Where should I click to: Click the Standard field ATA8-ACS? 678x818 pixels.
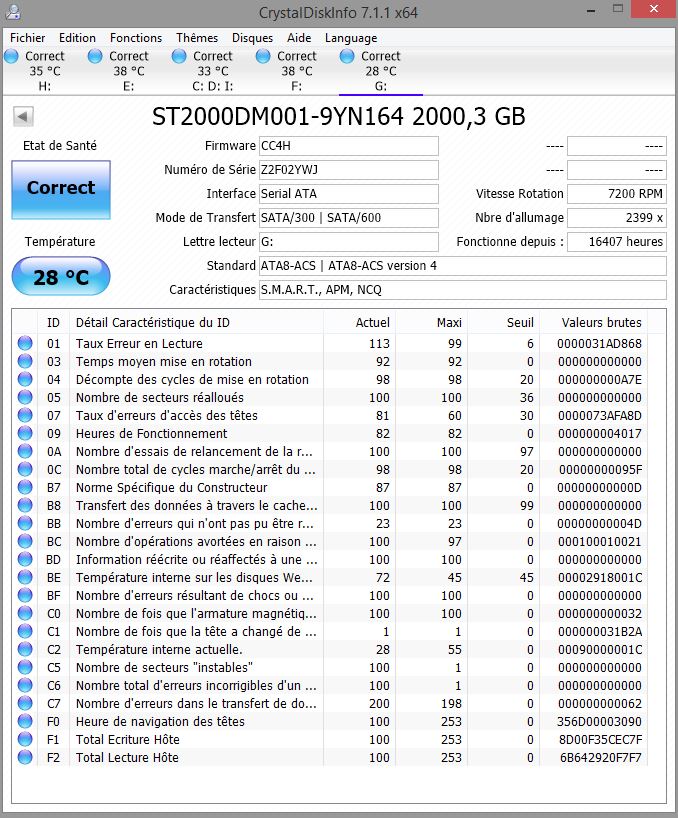[x=463, y=266]
